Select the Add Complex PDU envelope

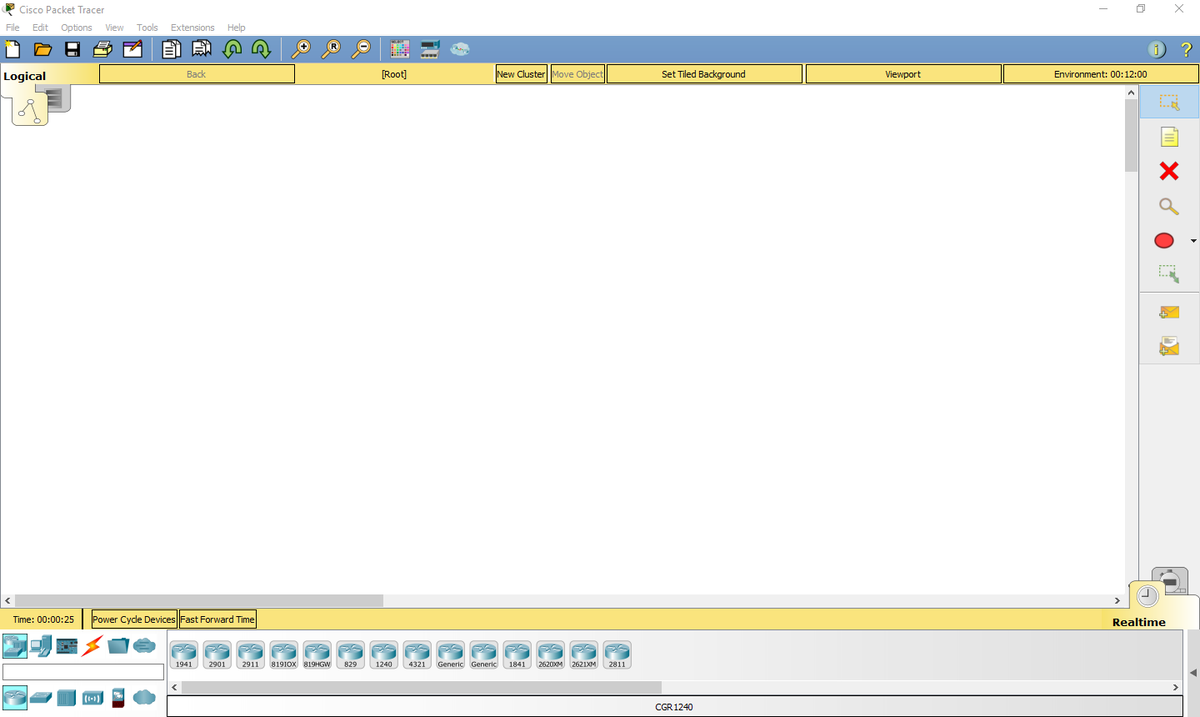(1168, 347)
